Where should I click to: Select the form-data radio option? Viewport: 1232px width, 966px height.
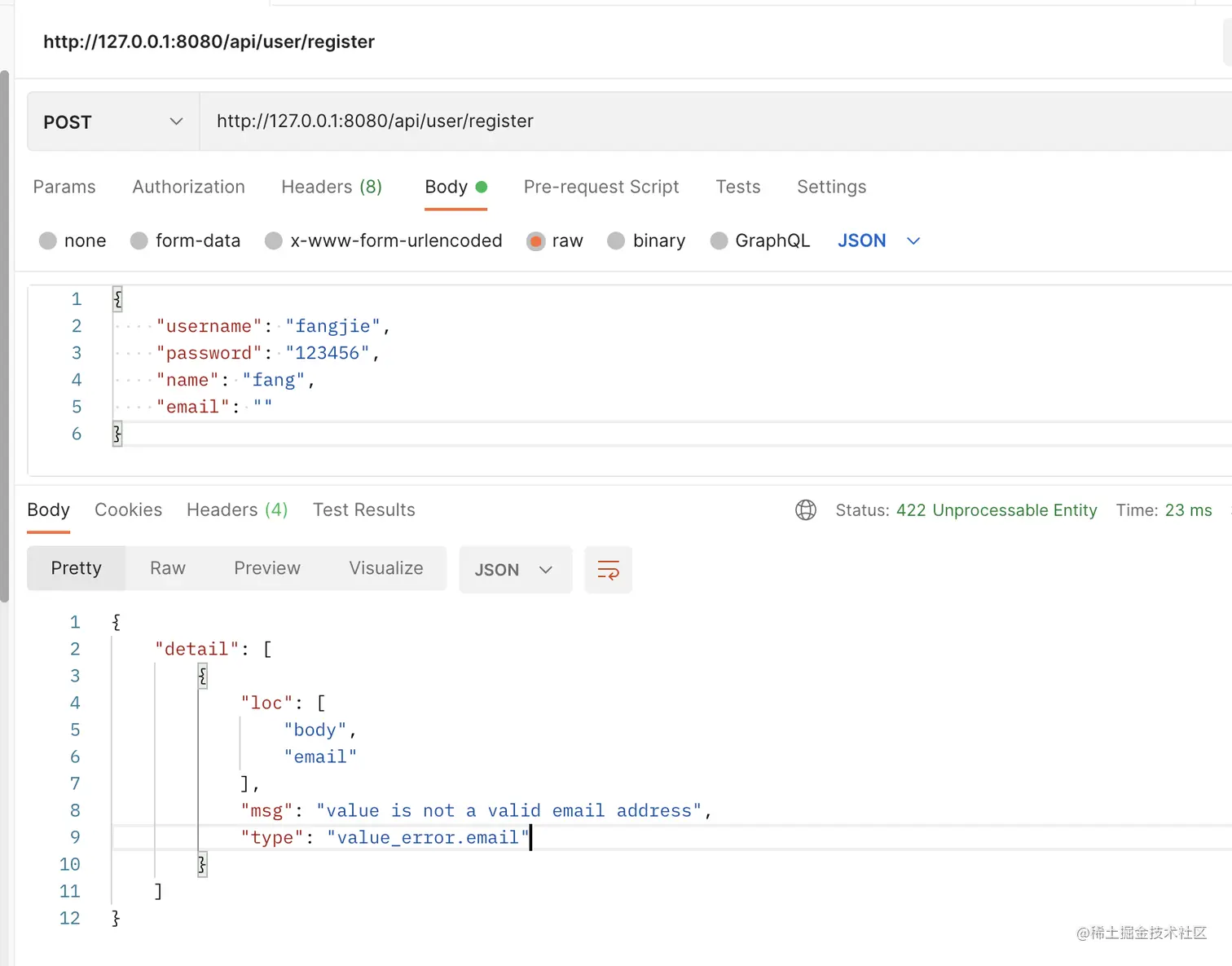(x=139, y=240)
